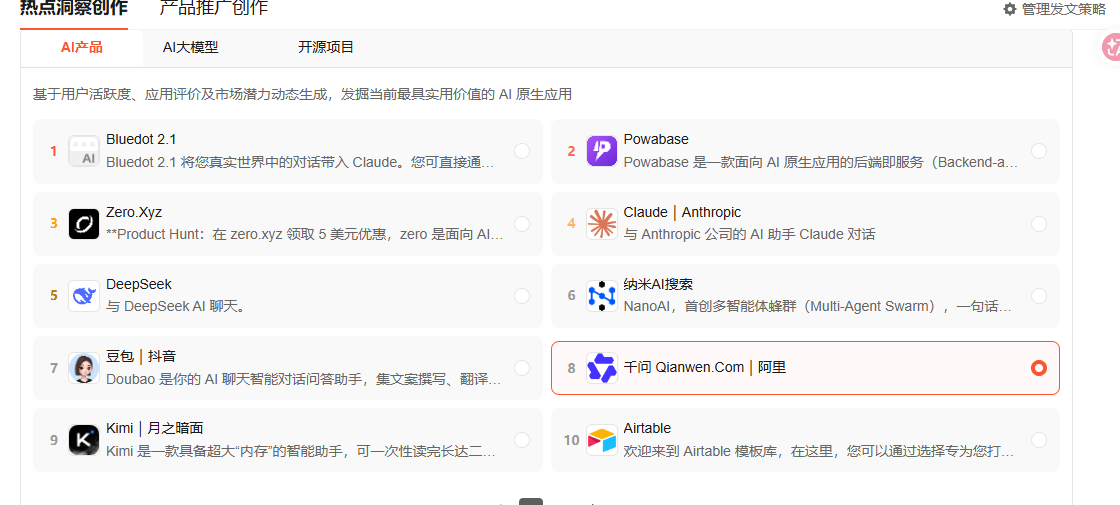Click the 纳米AI搜索 title text
Viewport: 1120px width, 505px height.
click(x=658, y=284)
